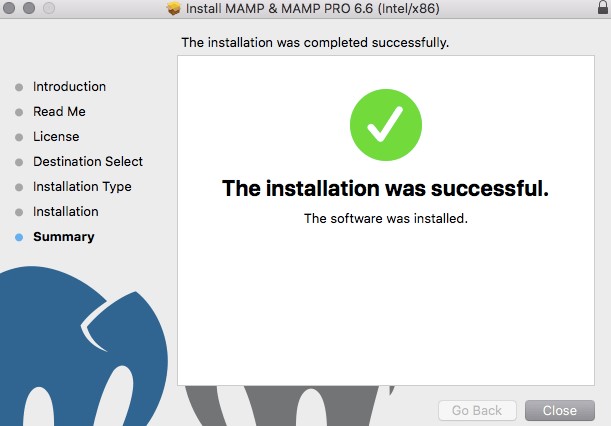Select the Destination Select step

[88, 162]
